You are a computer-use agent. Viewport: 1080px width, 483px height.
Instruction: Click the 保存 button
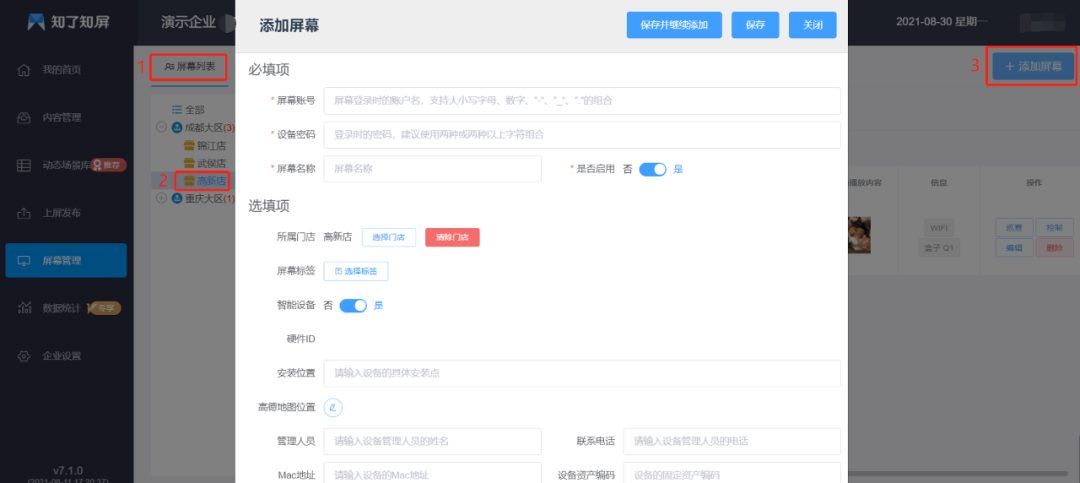pos(755,25)
